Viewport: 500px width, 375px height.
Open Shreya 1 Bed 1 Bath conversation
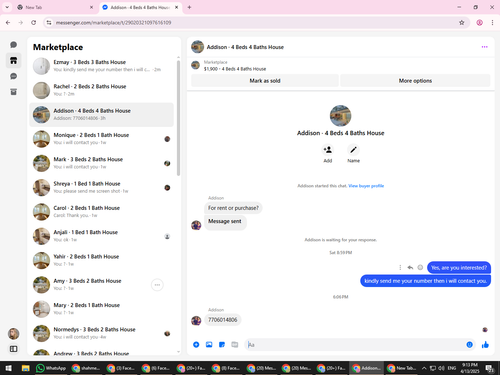point(102,187)
